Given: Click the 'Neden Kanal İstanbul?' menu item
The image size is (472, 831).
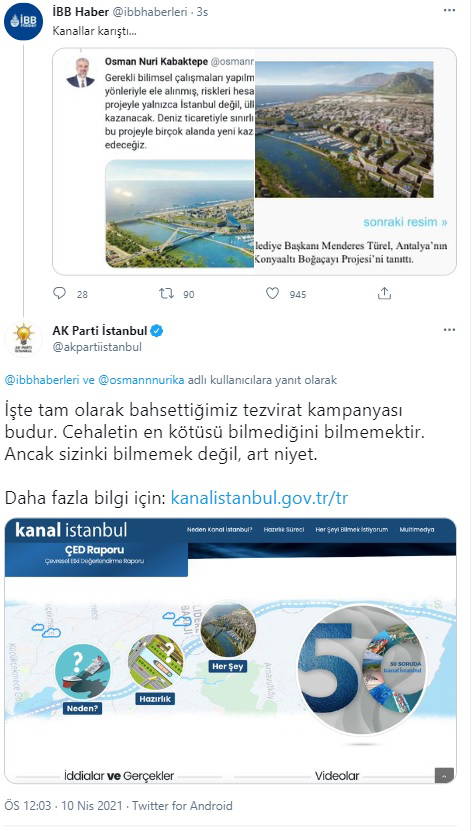Looking at the screenshot, I should coord(219,529).
